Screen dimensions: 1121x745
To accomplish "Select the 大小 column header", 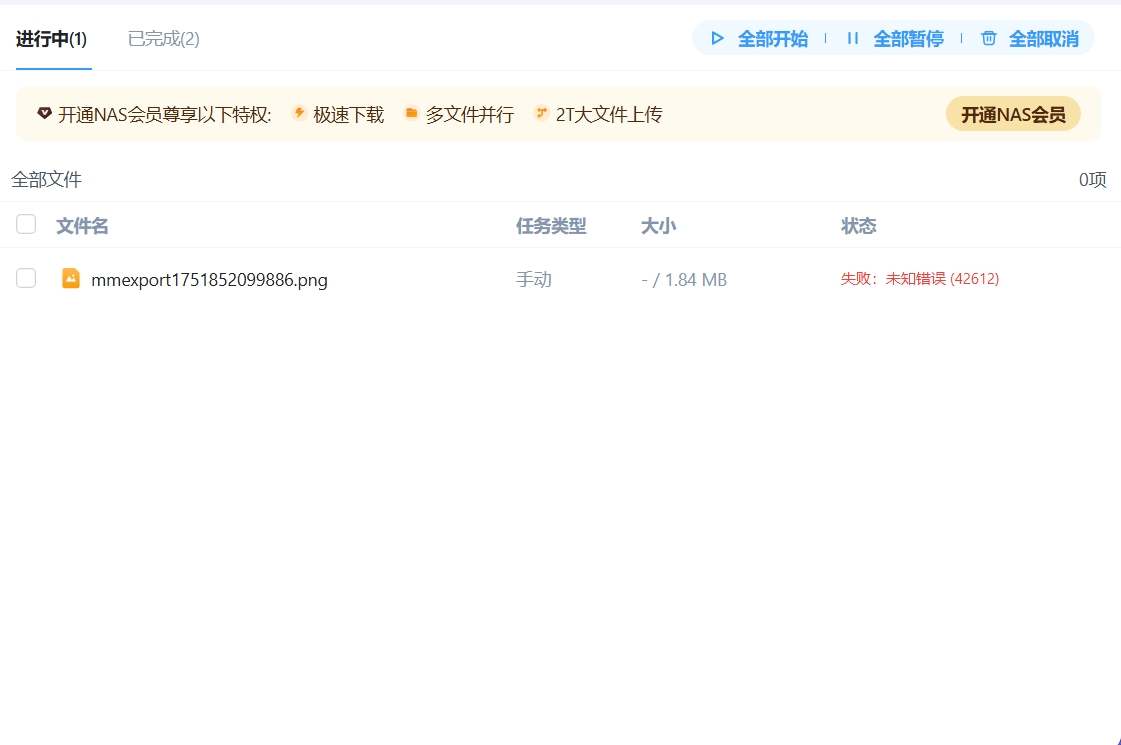I will 658,226.
